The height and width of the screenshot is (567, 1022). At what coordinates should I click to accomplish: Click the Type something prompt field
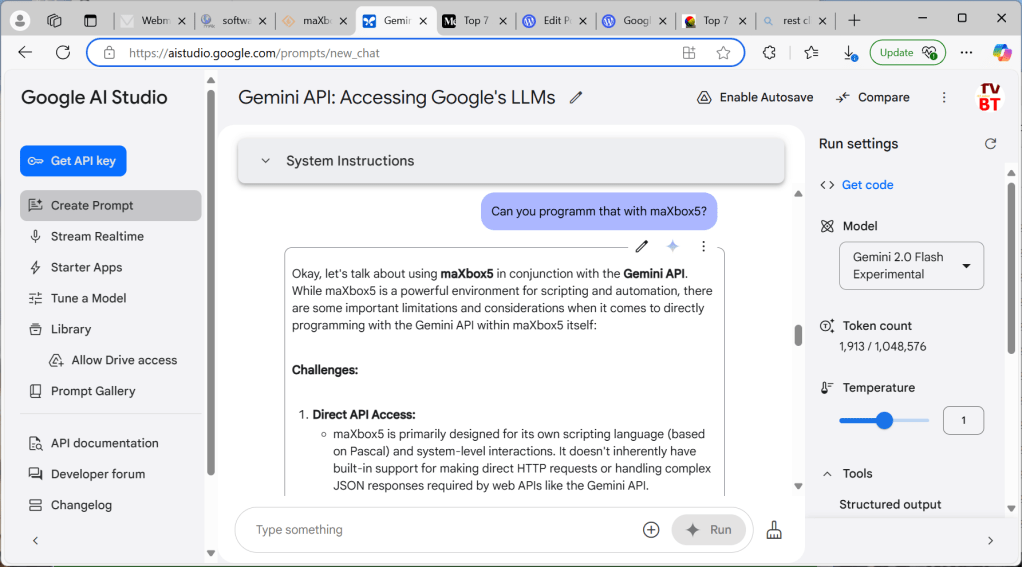click(440, 530)
